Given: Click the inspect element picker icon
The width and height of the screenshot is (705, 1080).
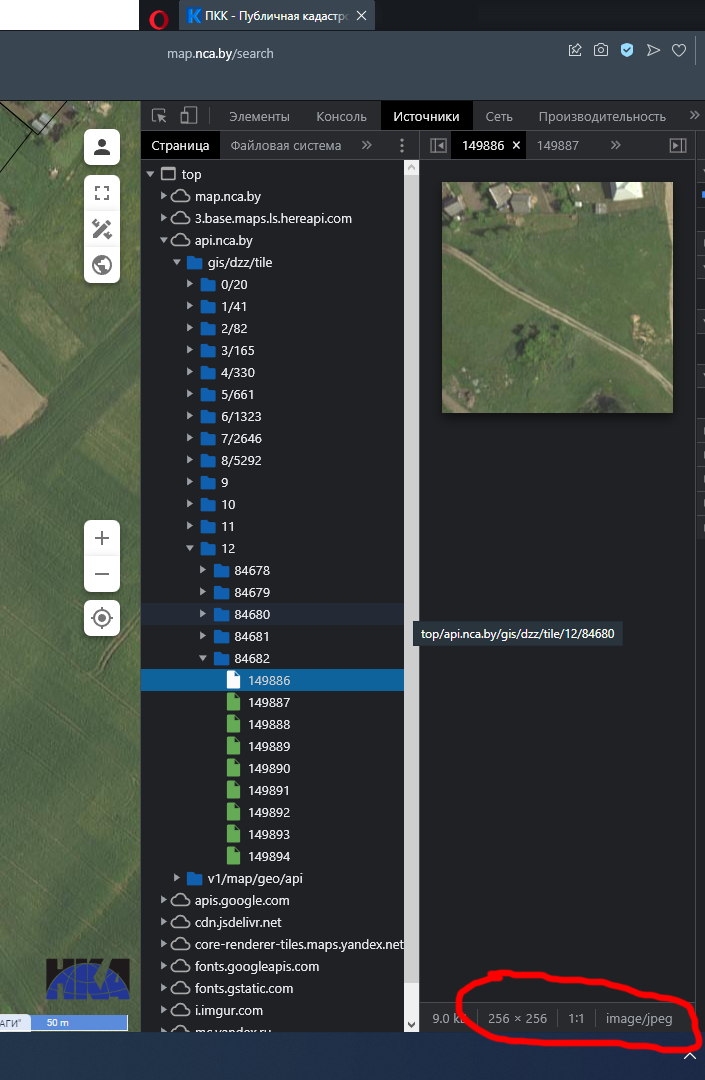Looking at the screenshot, I should coord(159,116).
